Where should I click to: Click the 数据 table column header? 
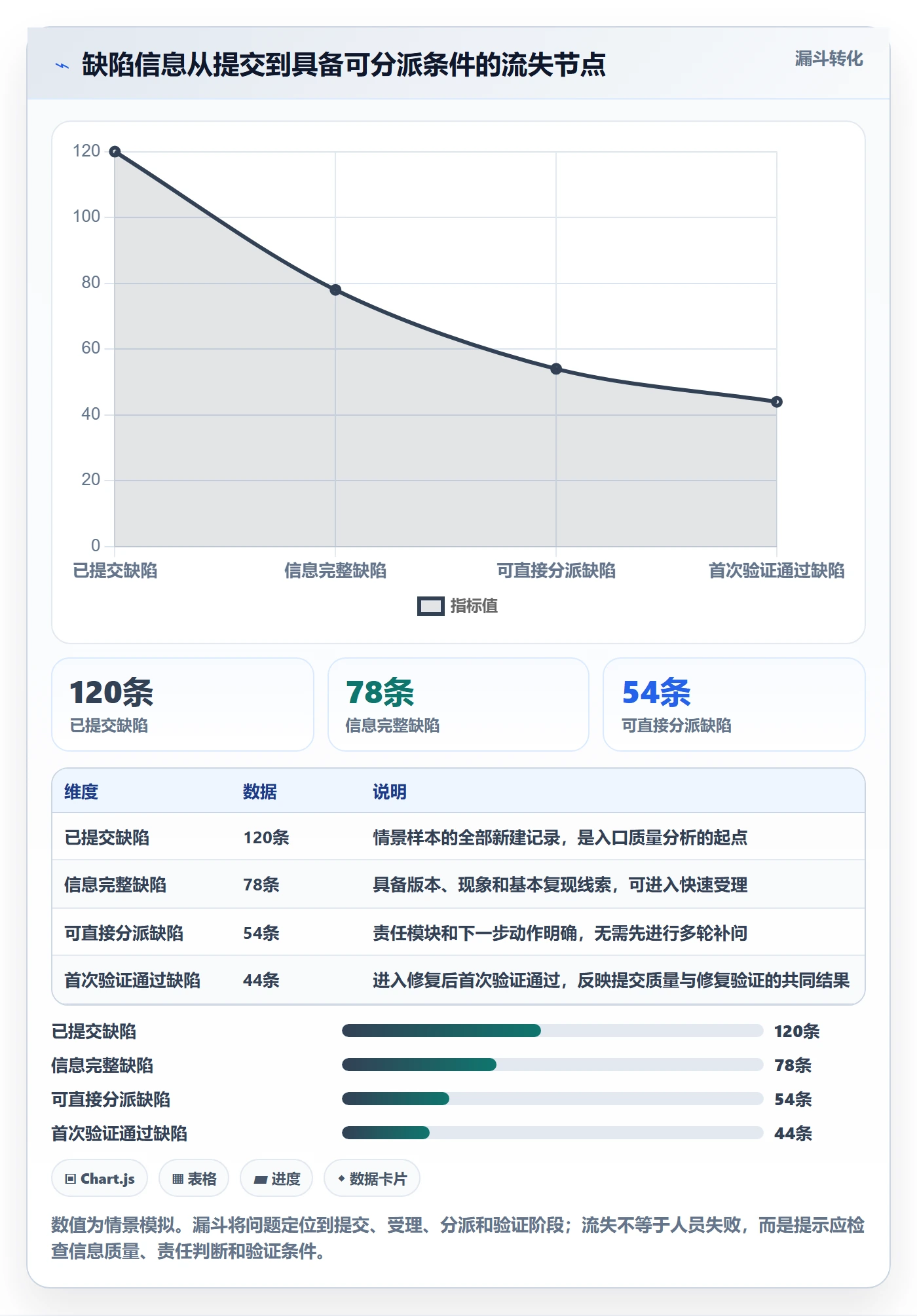[260, 792]
